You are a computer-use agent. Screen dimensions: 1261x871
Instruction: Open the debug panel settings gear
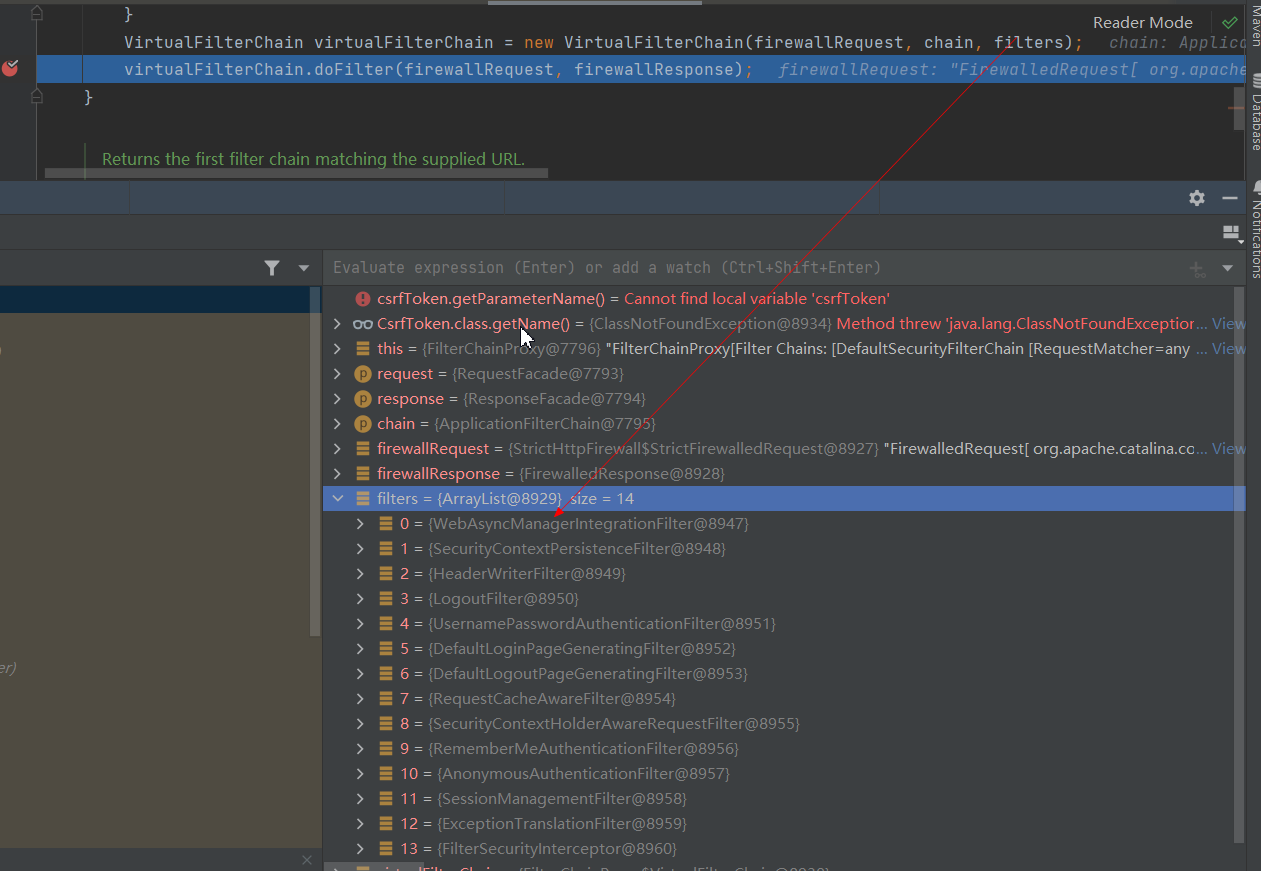(1197, 198)
